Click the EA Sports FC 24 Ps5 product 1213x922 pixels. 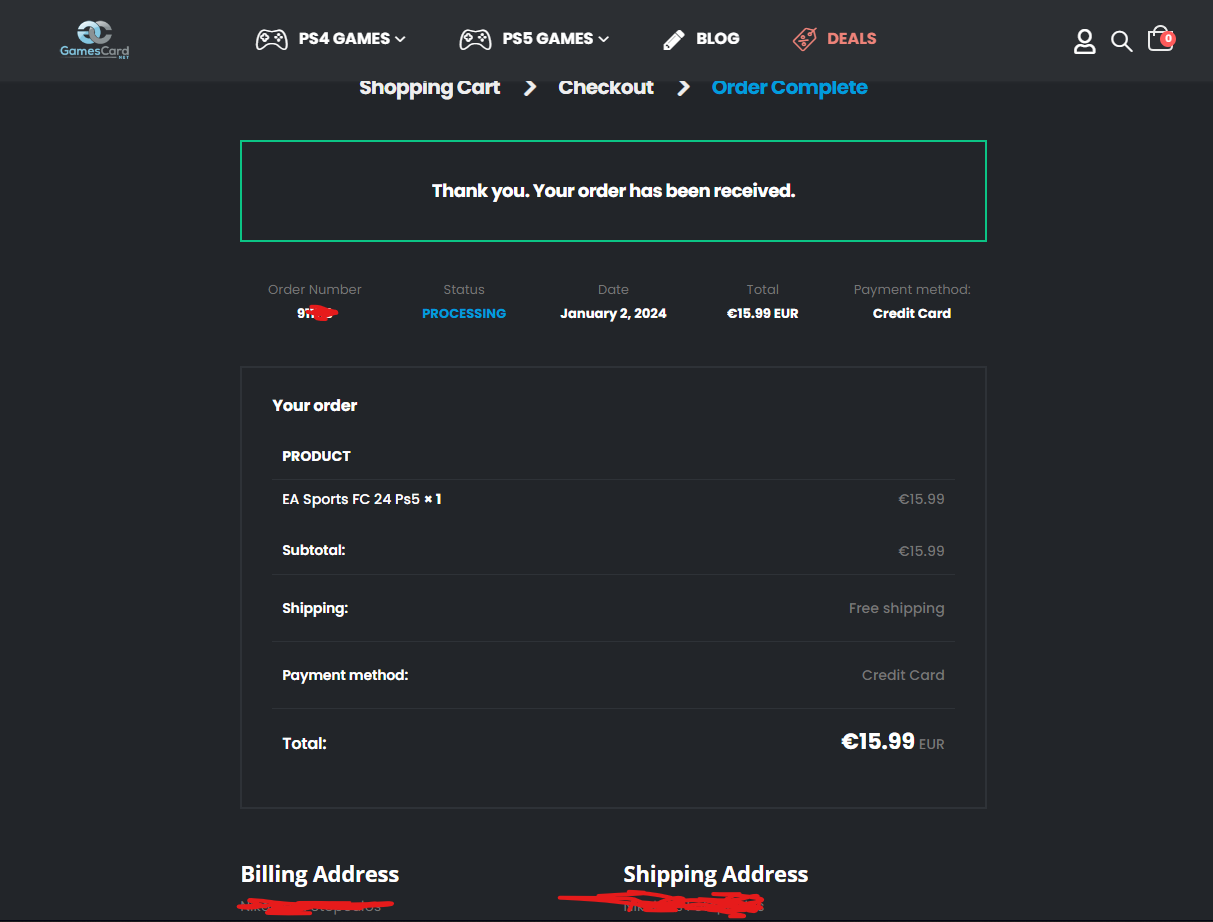(351, 499)
